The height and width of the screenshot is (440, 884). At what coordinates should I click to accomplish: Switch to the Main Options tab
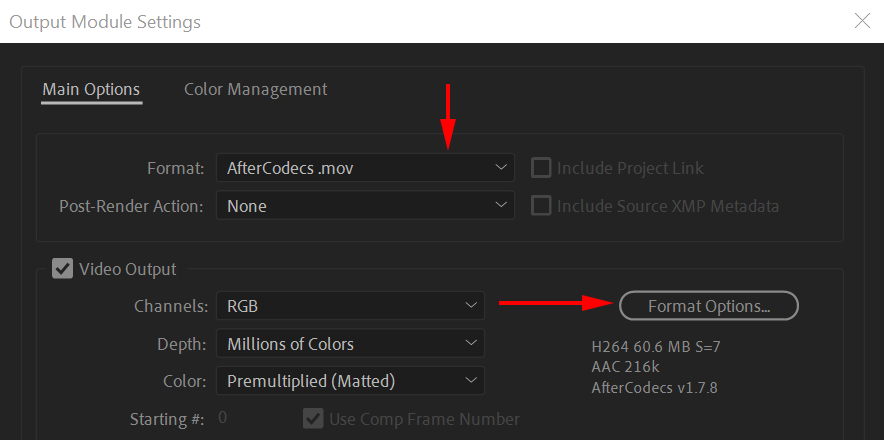(x=91, y=90)
